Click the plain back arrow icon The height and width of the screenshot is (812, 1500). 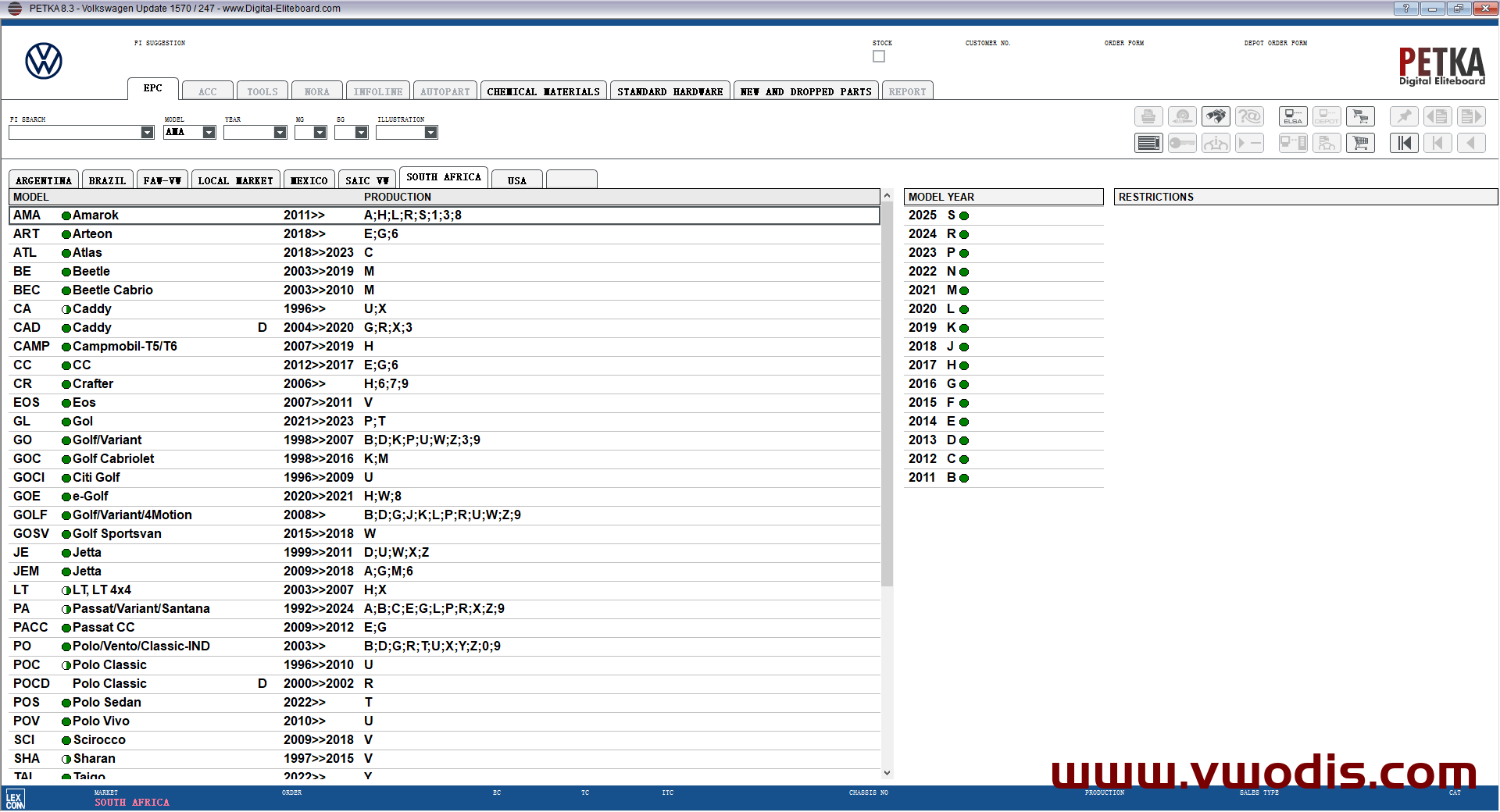tap(1471, 143)
